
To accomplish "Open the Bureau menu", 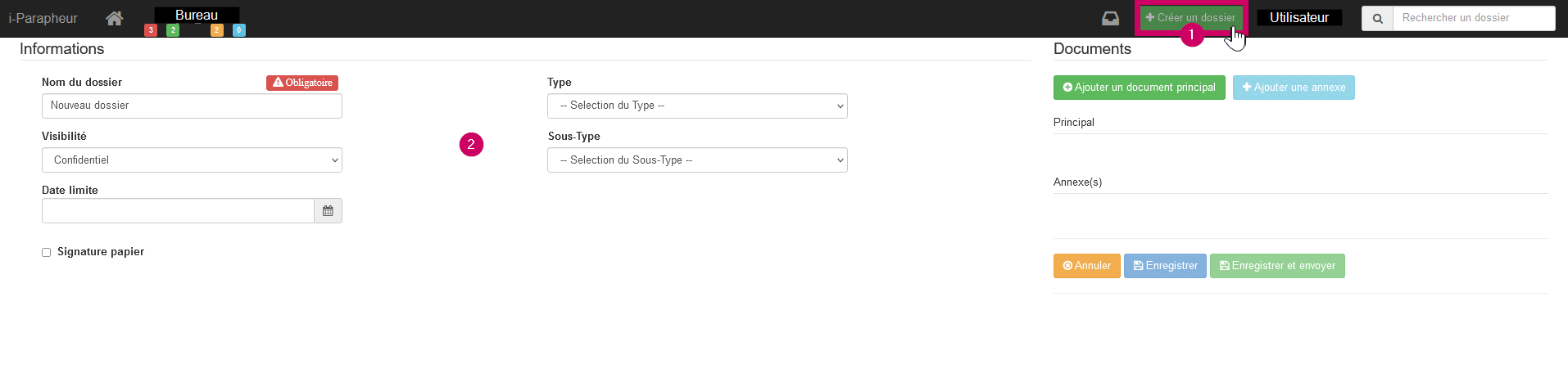I will coord(197,16).
